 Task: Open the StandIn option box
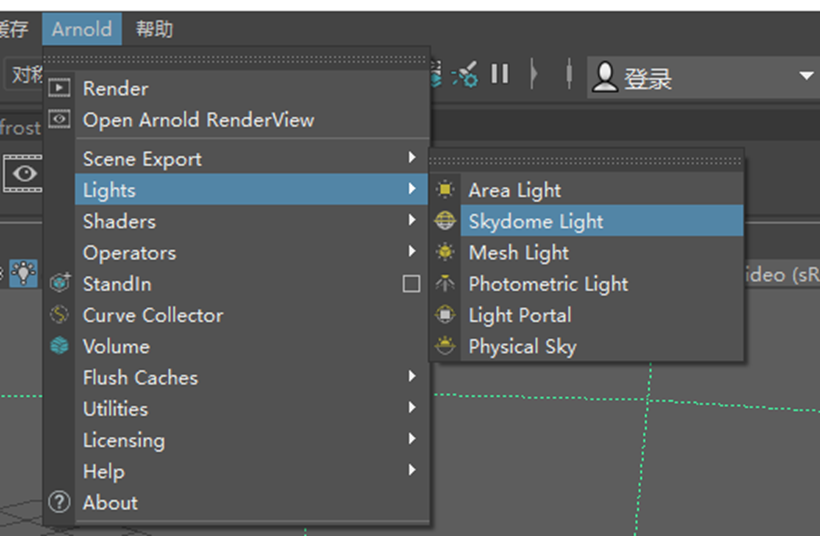412,284
